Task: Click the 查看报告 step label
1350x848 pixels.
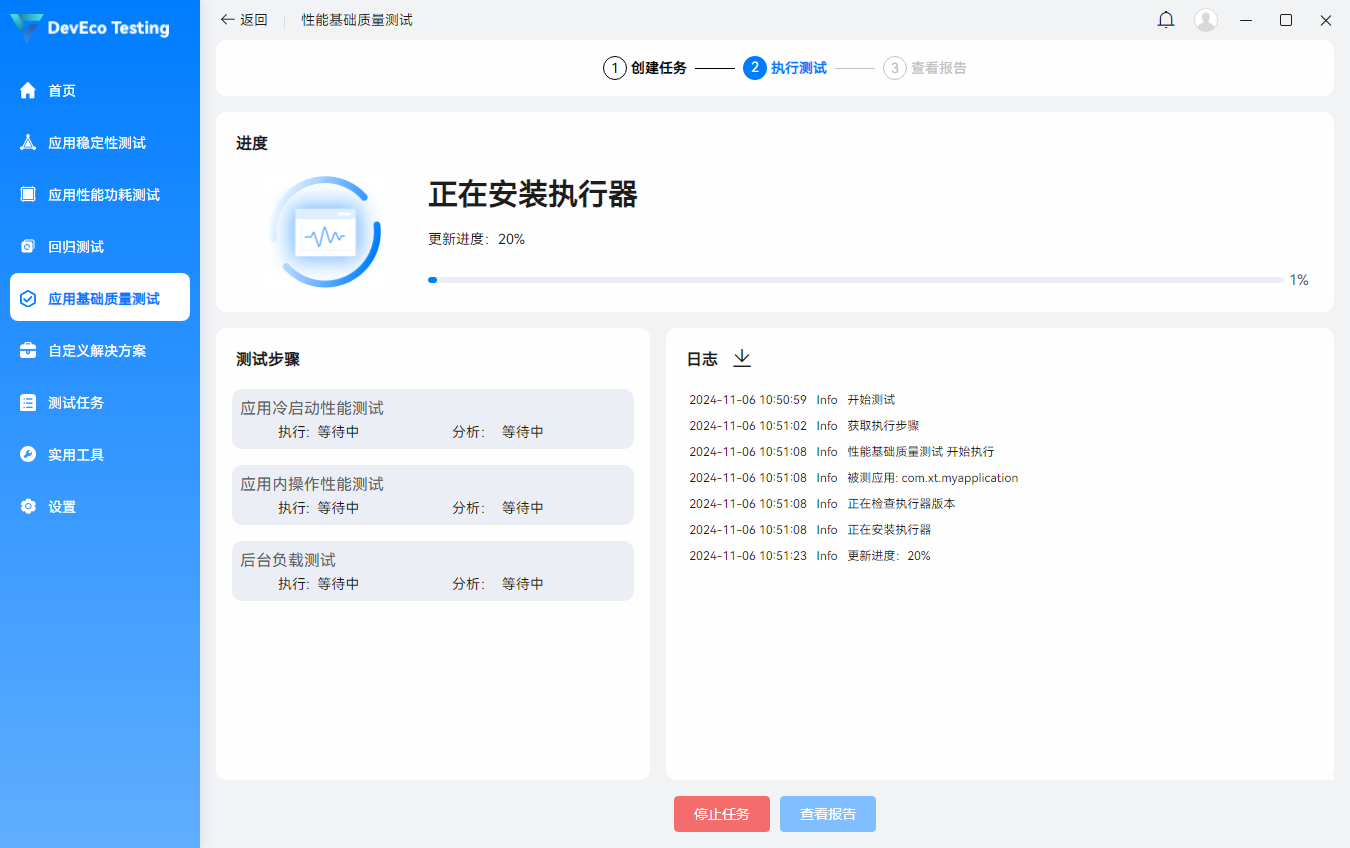Action: point(939,68)
